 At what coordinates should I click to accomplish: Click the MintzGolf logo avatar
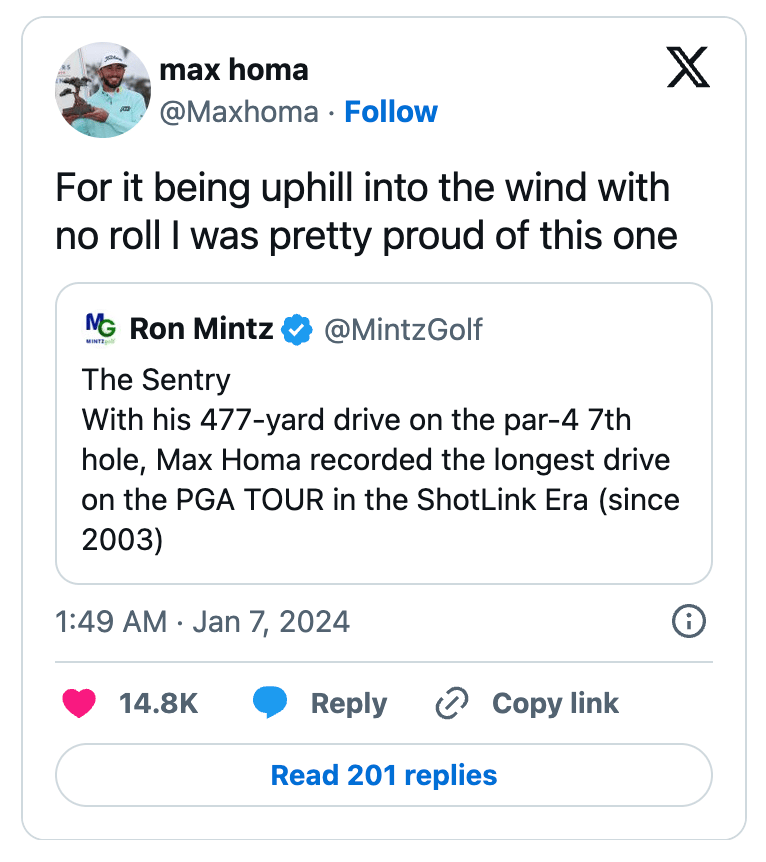[100, 328]
